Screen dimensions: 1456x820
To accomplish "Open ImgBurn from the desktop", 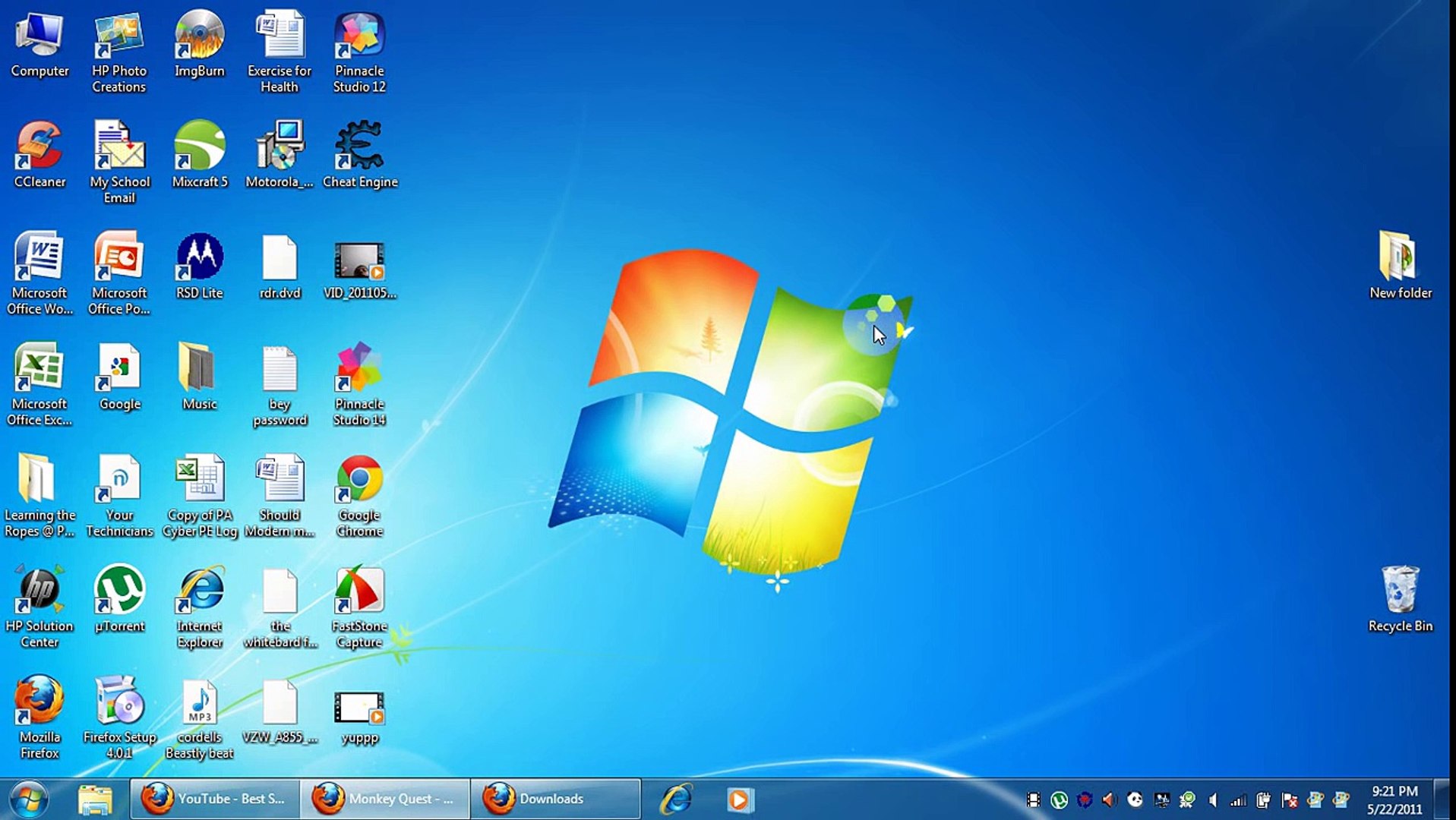I will pos(200,46).
